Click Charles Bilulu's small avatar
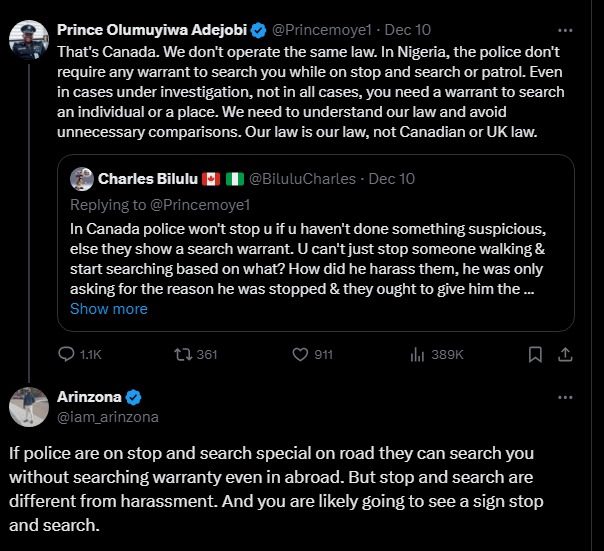The image size is (604, 551). [x=82, y=179]
